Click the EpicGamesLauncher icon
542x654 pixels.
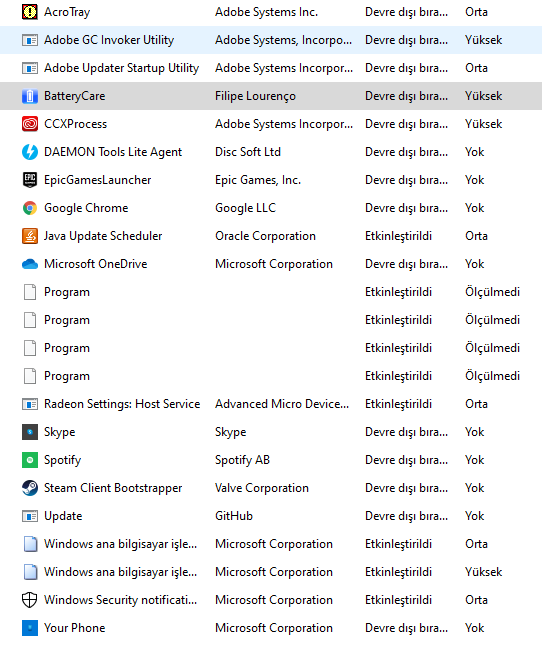pos(30,180)
